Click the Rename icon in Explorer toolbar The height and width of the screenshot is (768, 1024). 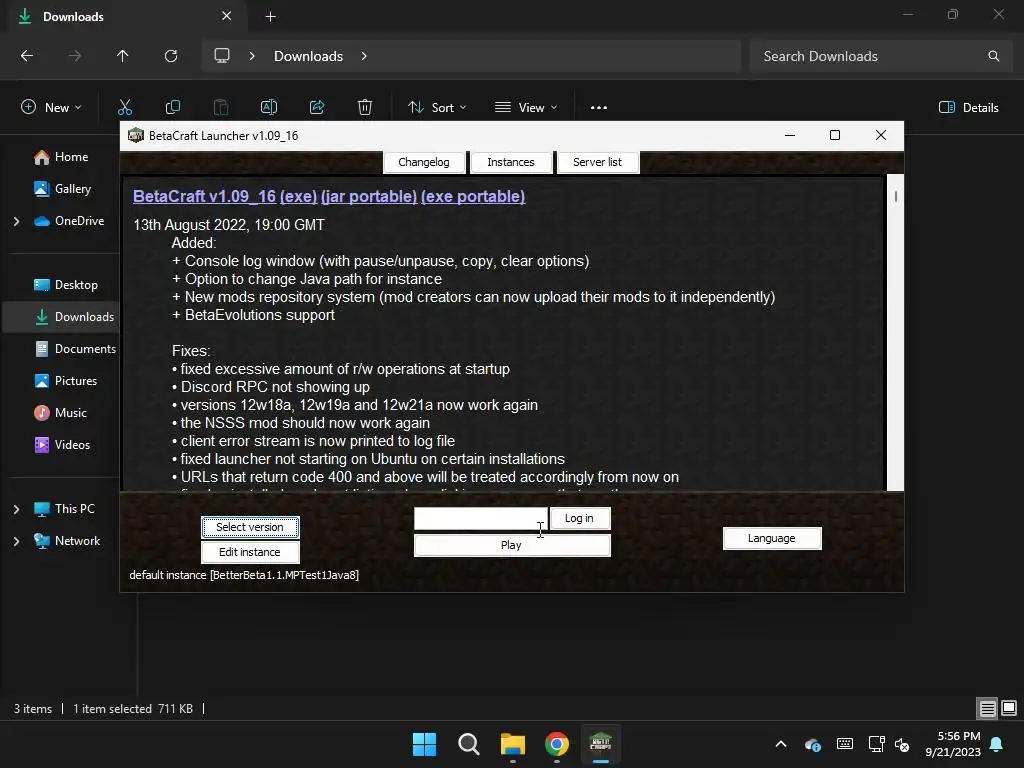click(x=269, y=107)
